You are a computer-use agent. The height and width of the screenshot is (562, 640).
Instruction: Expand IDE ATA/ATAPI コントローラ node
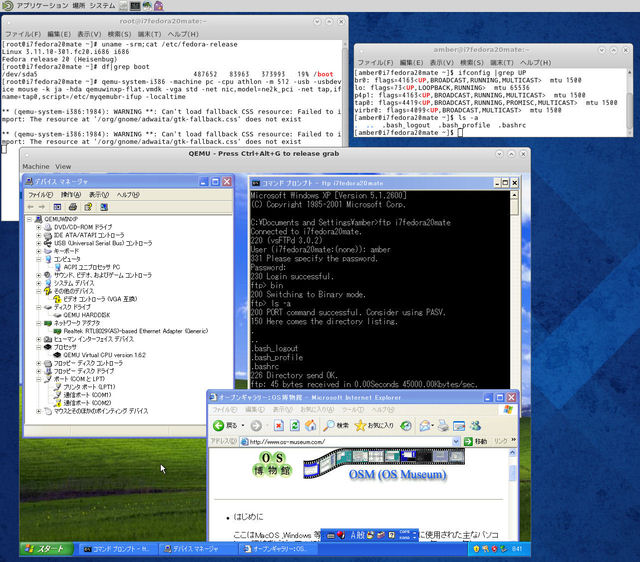38,235
